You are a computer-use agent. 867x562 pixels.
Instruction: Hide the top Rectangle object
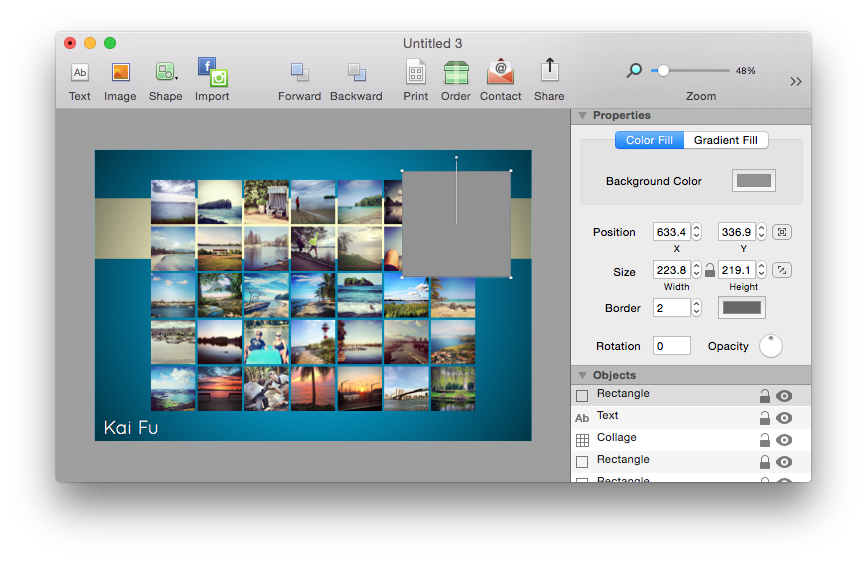pos(784,396)
